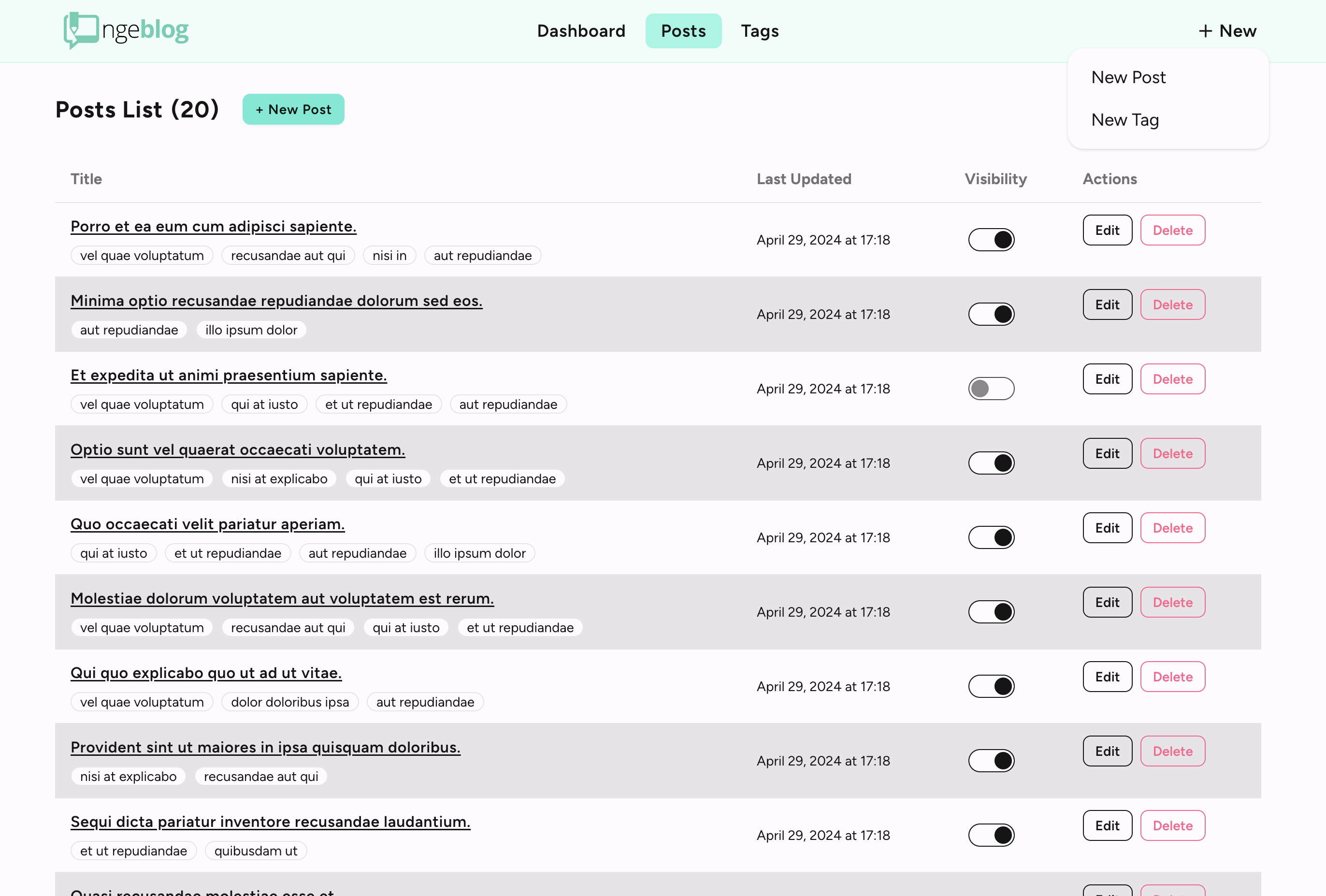Click the quibusdam ut tag chip
The image size is (1326, 896).
click(256, 851)
